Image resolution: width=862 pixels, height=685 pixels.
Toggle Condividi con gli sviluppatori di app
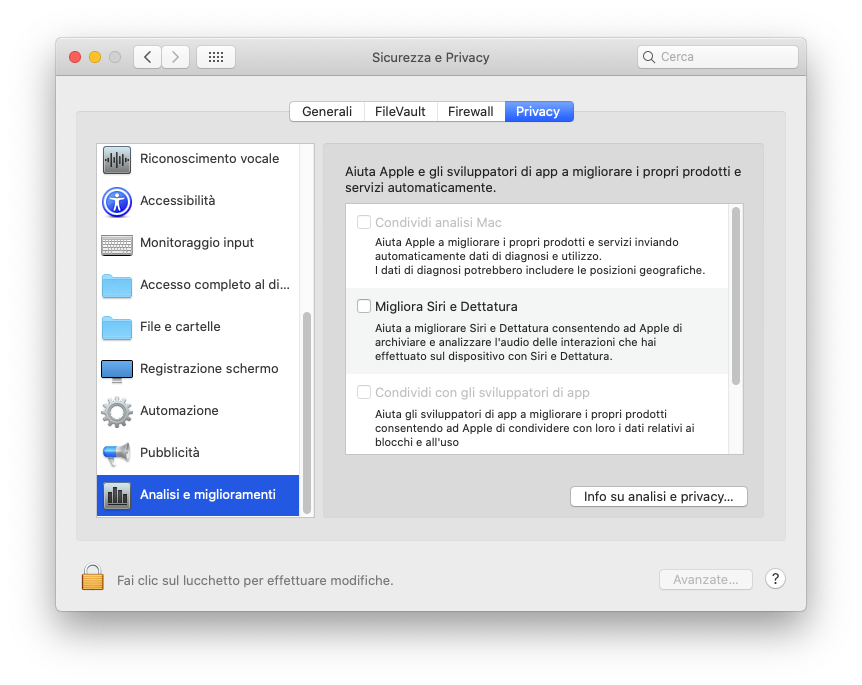(364, 392)
